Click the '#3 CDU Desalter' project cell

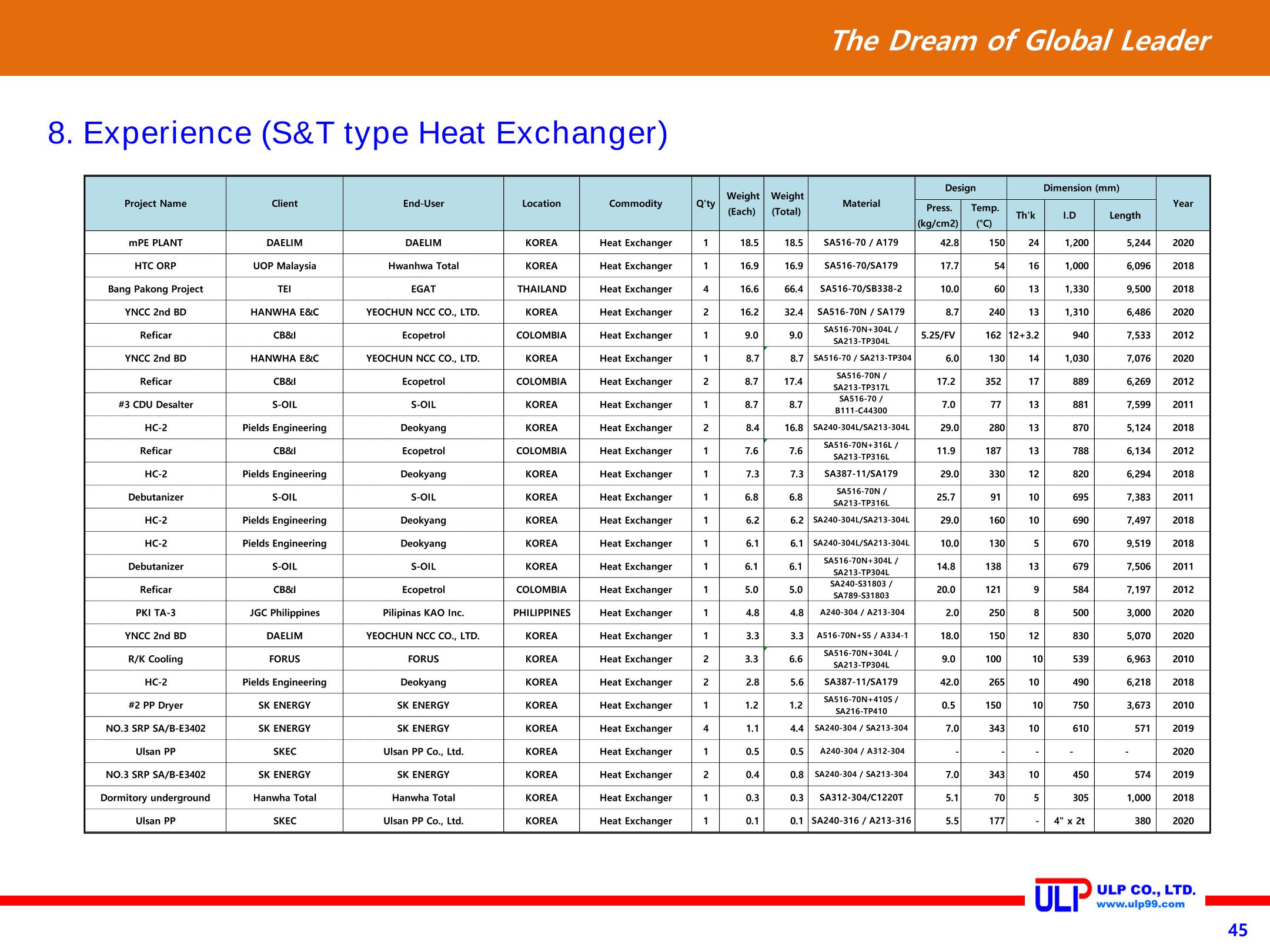(x=155, y=405)
